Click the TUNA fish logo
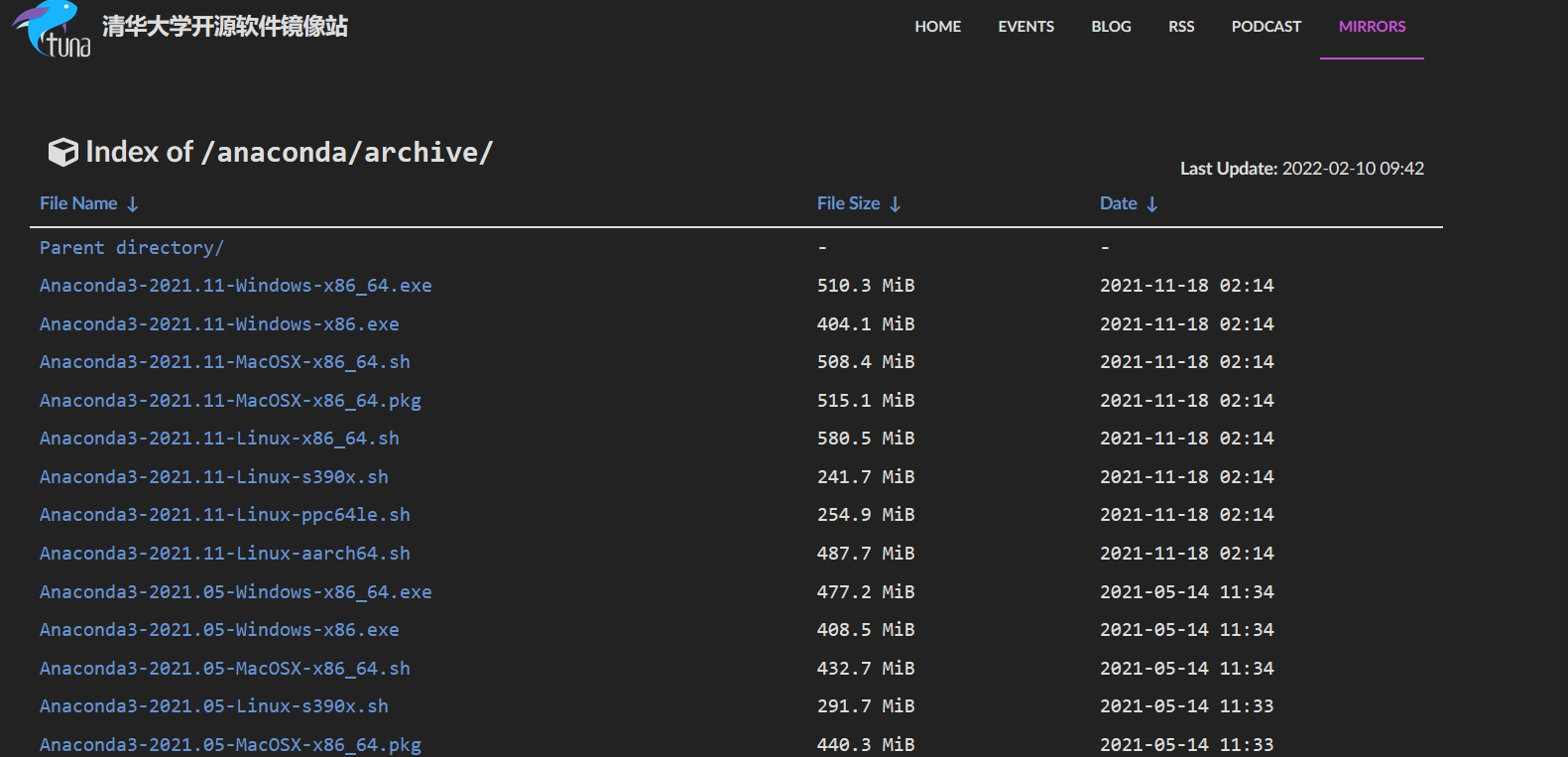The image size is (1568, 757). coord(52,29)
